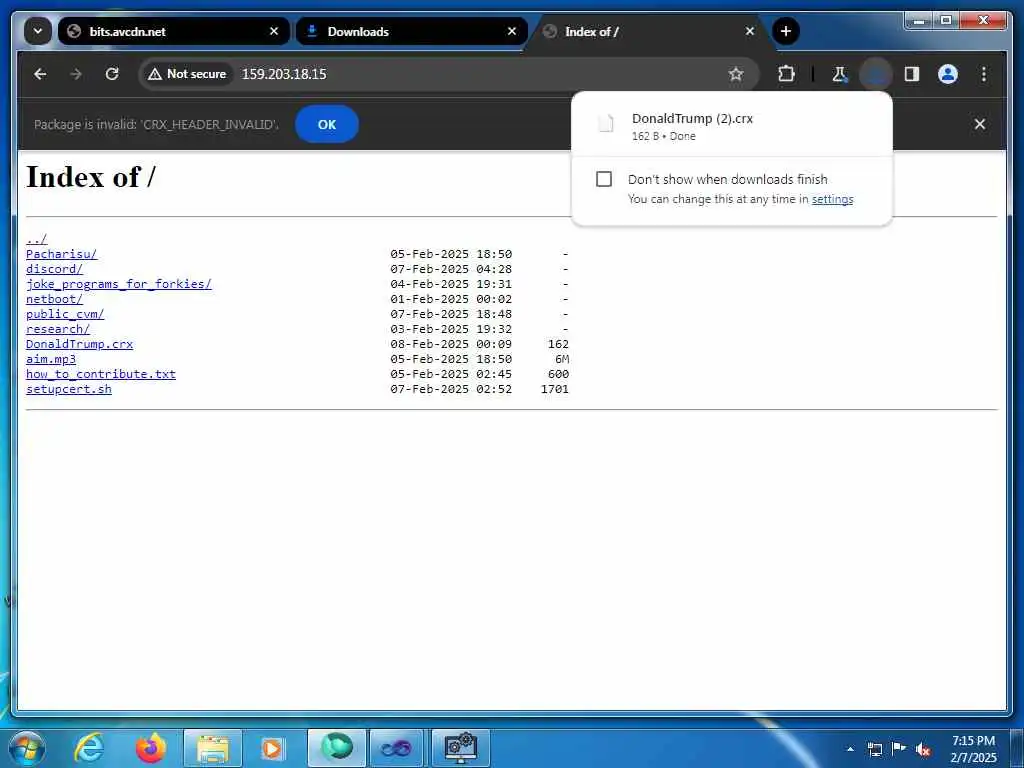Open the setupcert.sh file link
Screen dimensions: 1024x768
coord(69,389)
